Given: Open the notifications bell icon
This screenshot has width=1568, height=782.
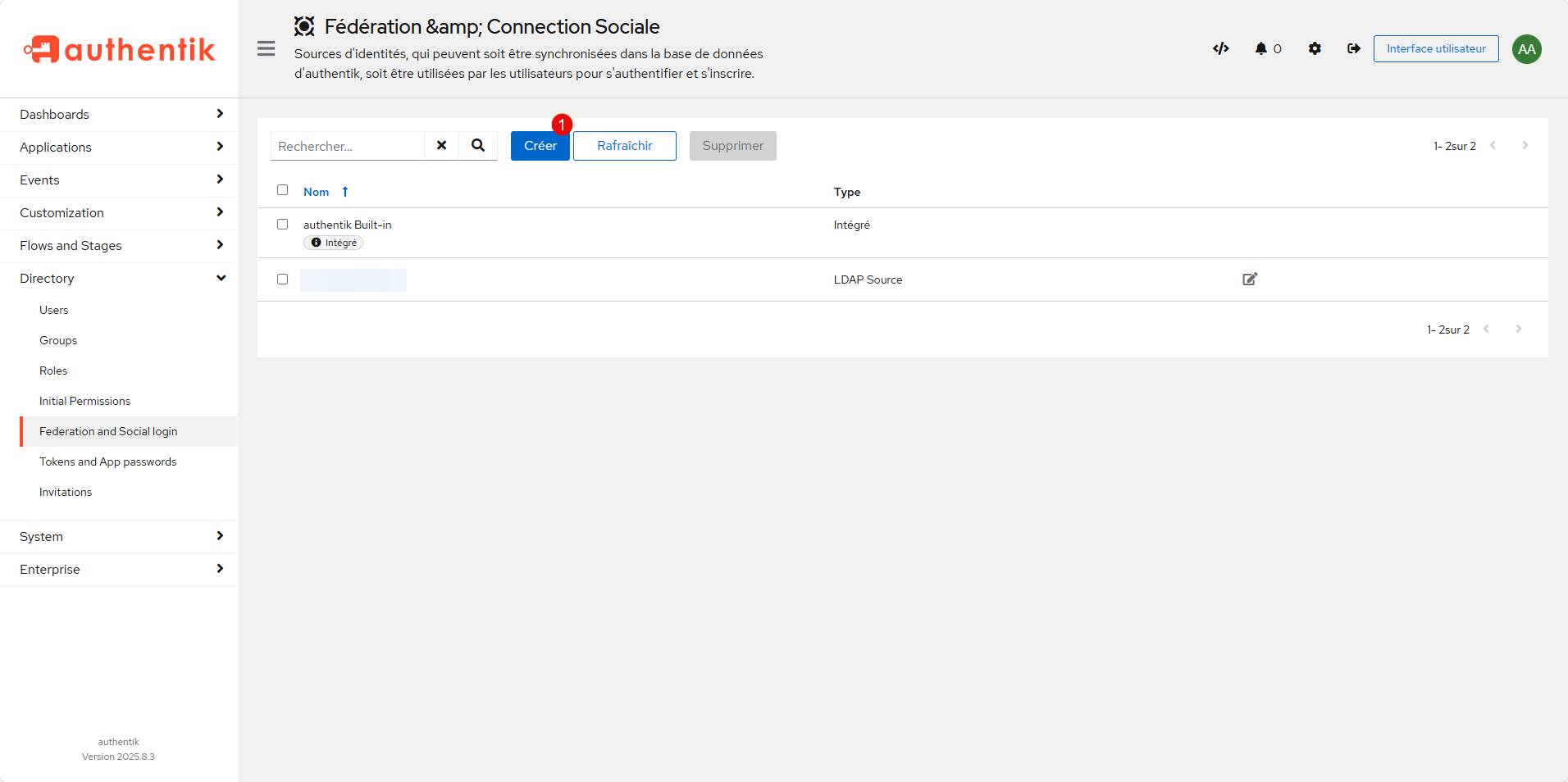Looking at the screenshot, I should (x=1261, y=49).
